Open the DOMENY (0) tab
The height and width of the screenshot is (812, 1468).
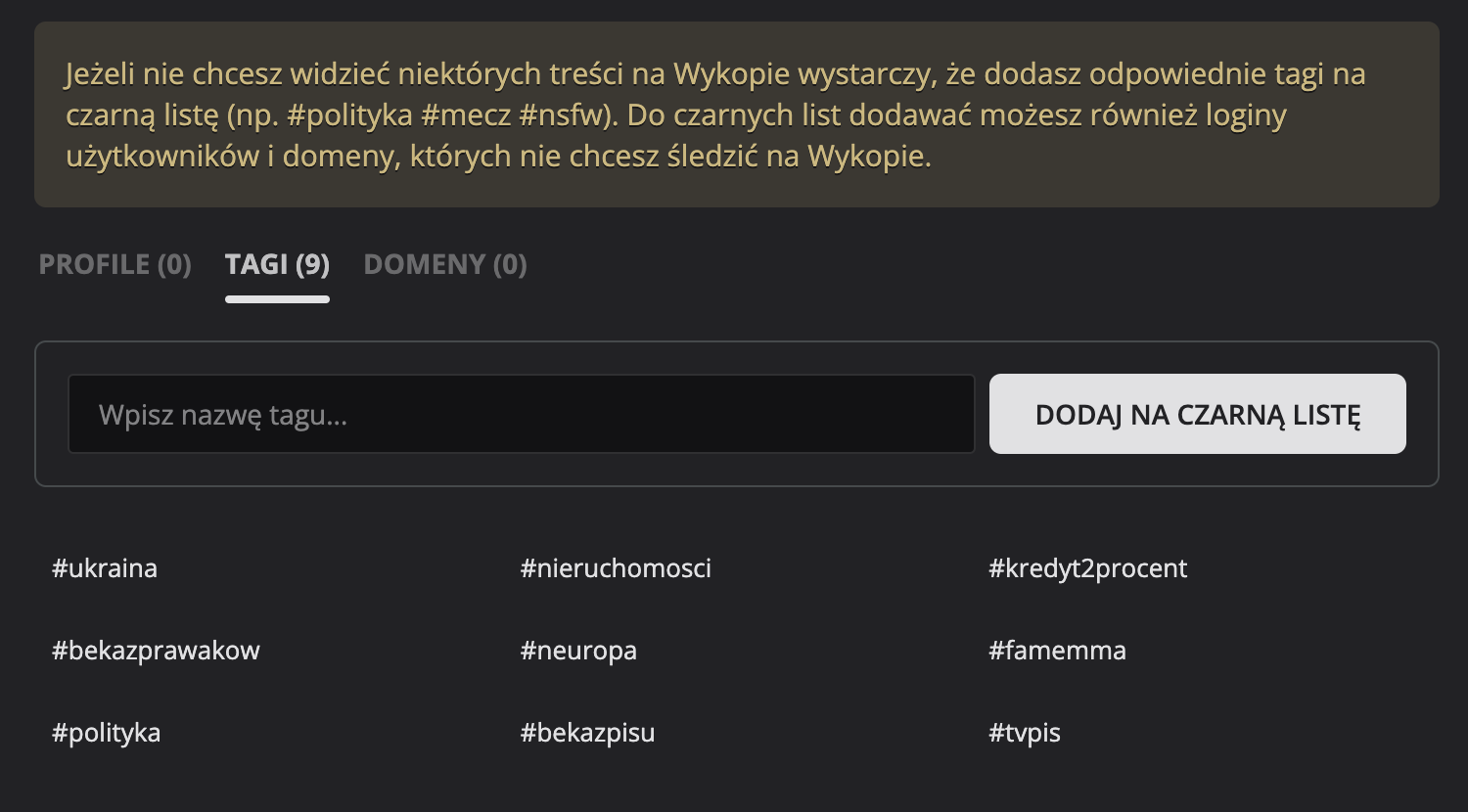(445, 264)
